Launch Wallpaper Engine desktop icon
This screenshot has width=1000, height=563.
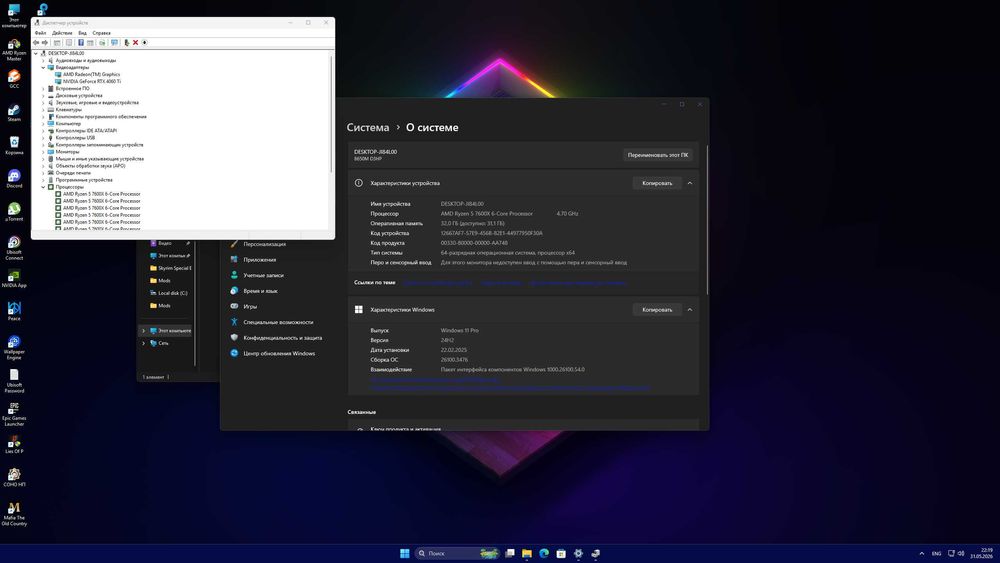[x=14, y=347]
